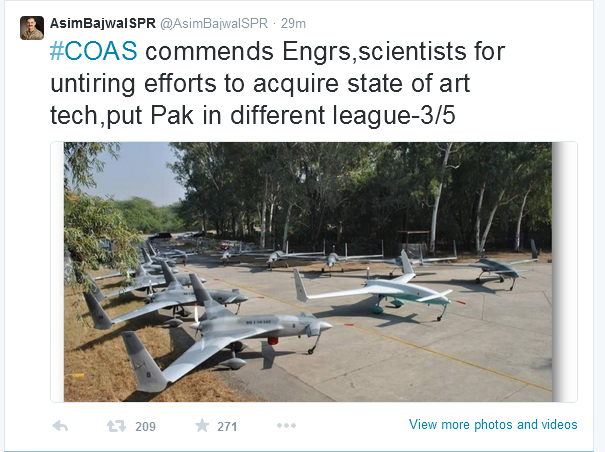Open the more options ellipsis icon
This screenshot has width=605, height=452.
click(286, 425)
